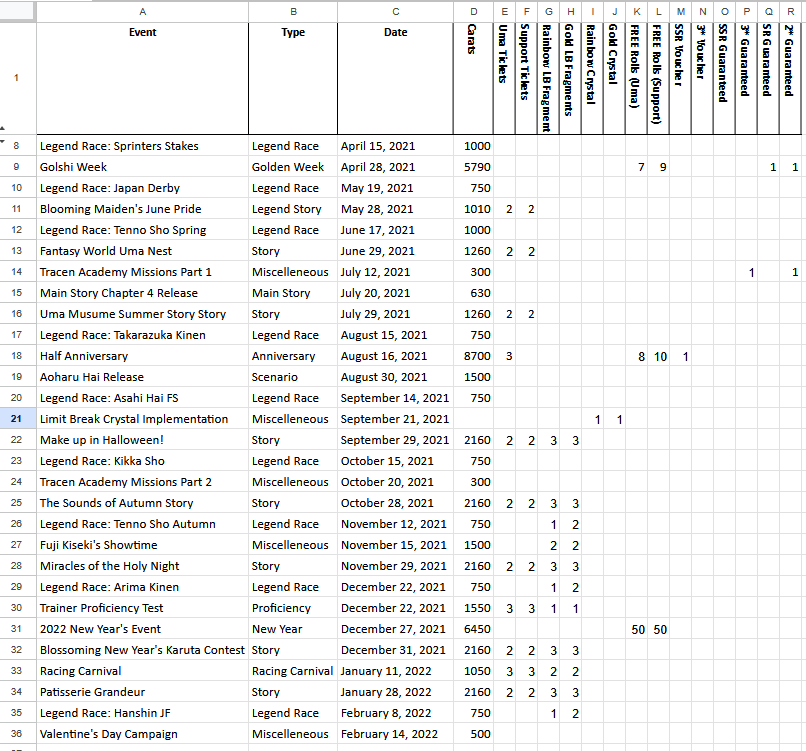The image size is (806, 751).
Task: Select Legend Race: Sprinters Stakes cell
Action: tap(142, 146)
